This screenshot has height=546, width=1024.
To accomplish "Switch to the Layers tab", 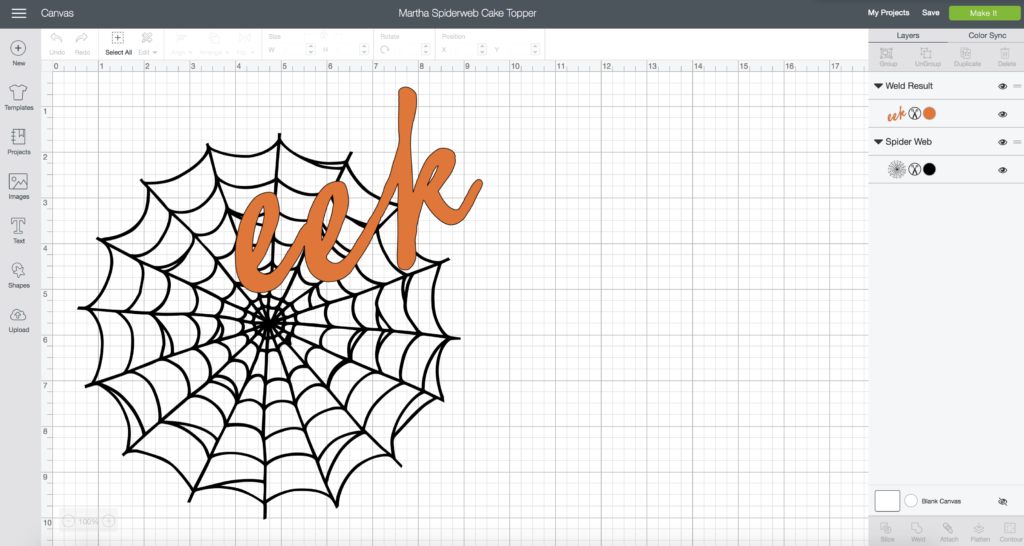I will pos(908,36).
